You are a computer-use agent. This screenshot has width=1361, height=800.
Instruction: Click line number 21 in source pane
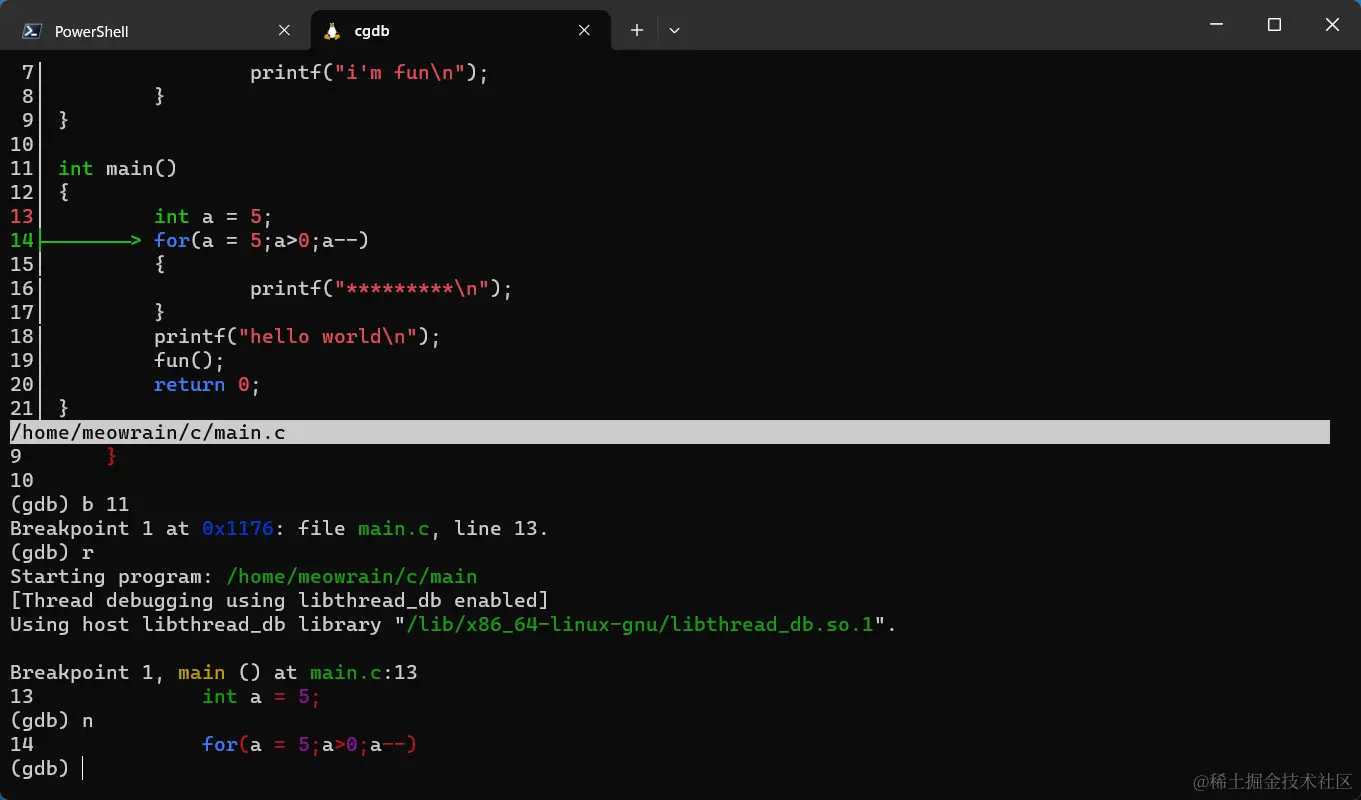coord(22,408)
